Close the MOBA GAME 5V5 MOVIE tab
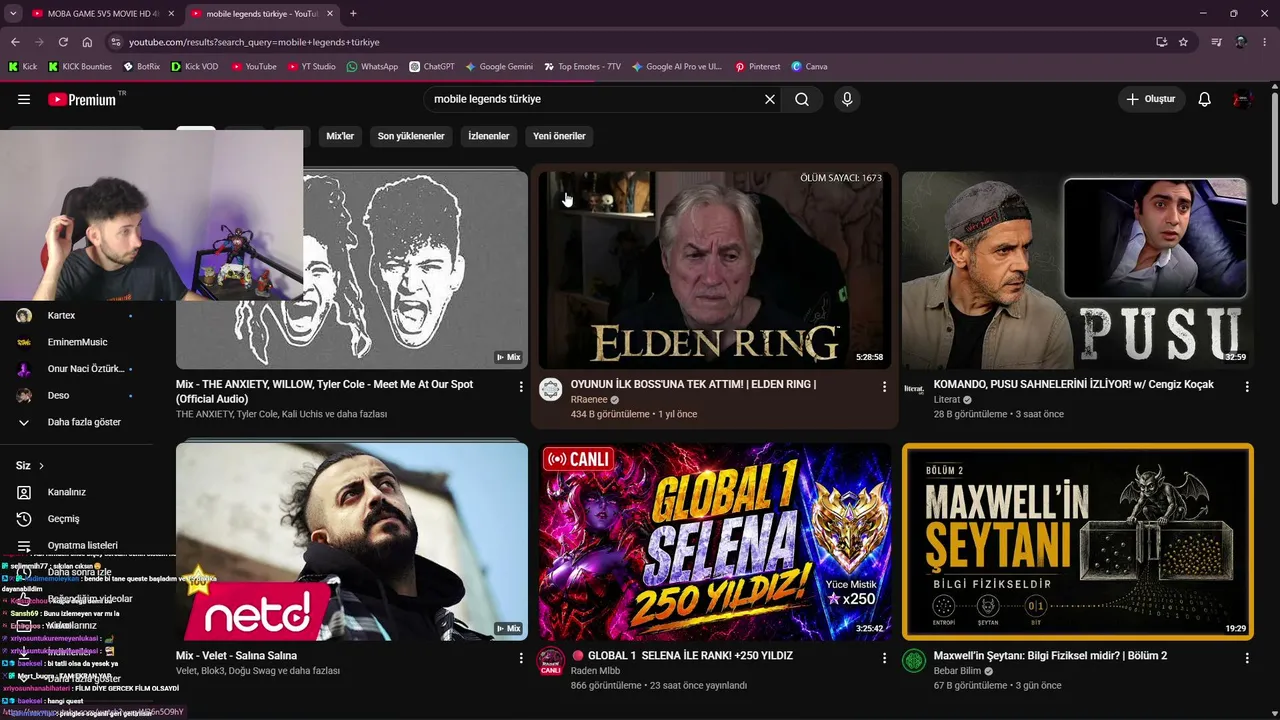The height and width of the screenshot is (720, 1280). [171, 13]
